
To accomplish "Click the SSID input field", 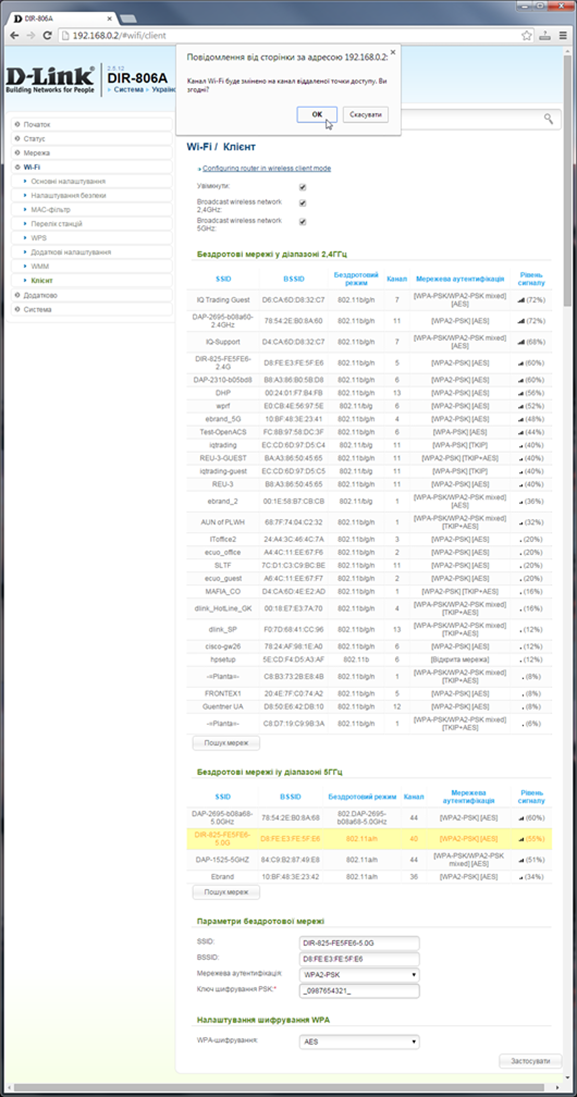I will point(359,943).
